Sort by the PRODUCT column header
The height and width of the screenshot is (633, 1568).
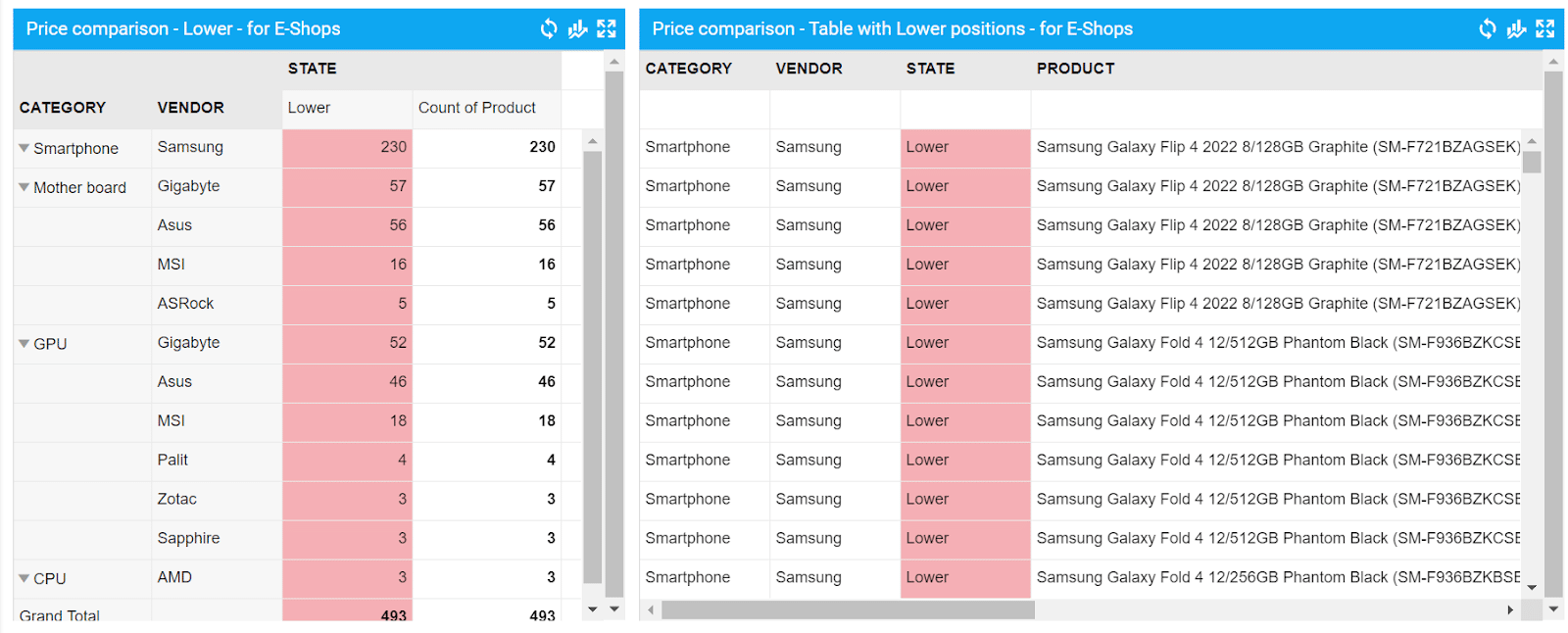pos(1075,69)
